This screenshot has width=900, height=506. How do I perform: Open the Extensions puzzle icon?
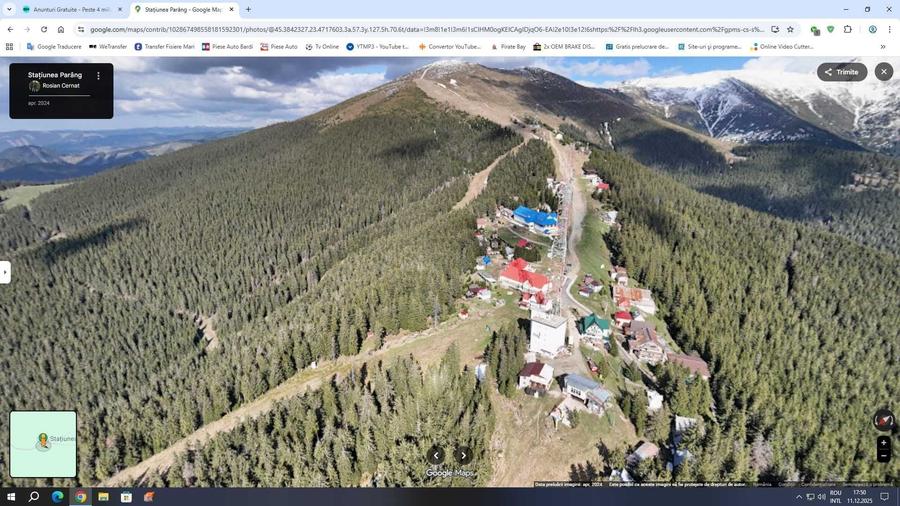tap(848, 29)
